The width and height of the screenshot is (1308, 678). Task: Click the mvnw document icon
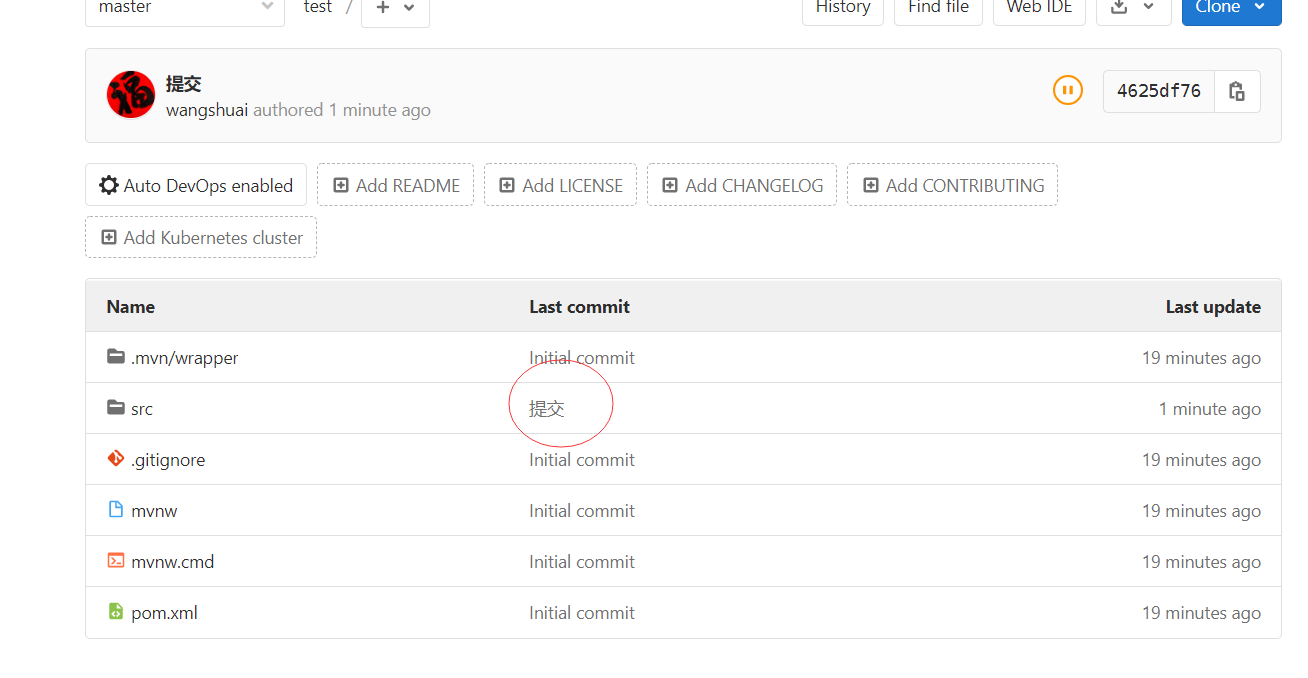point(116,509)
